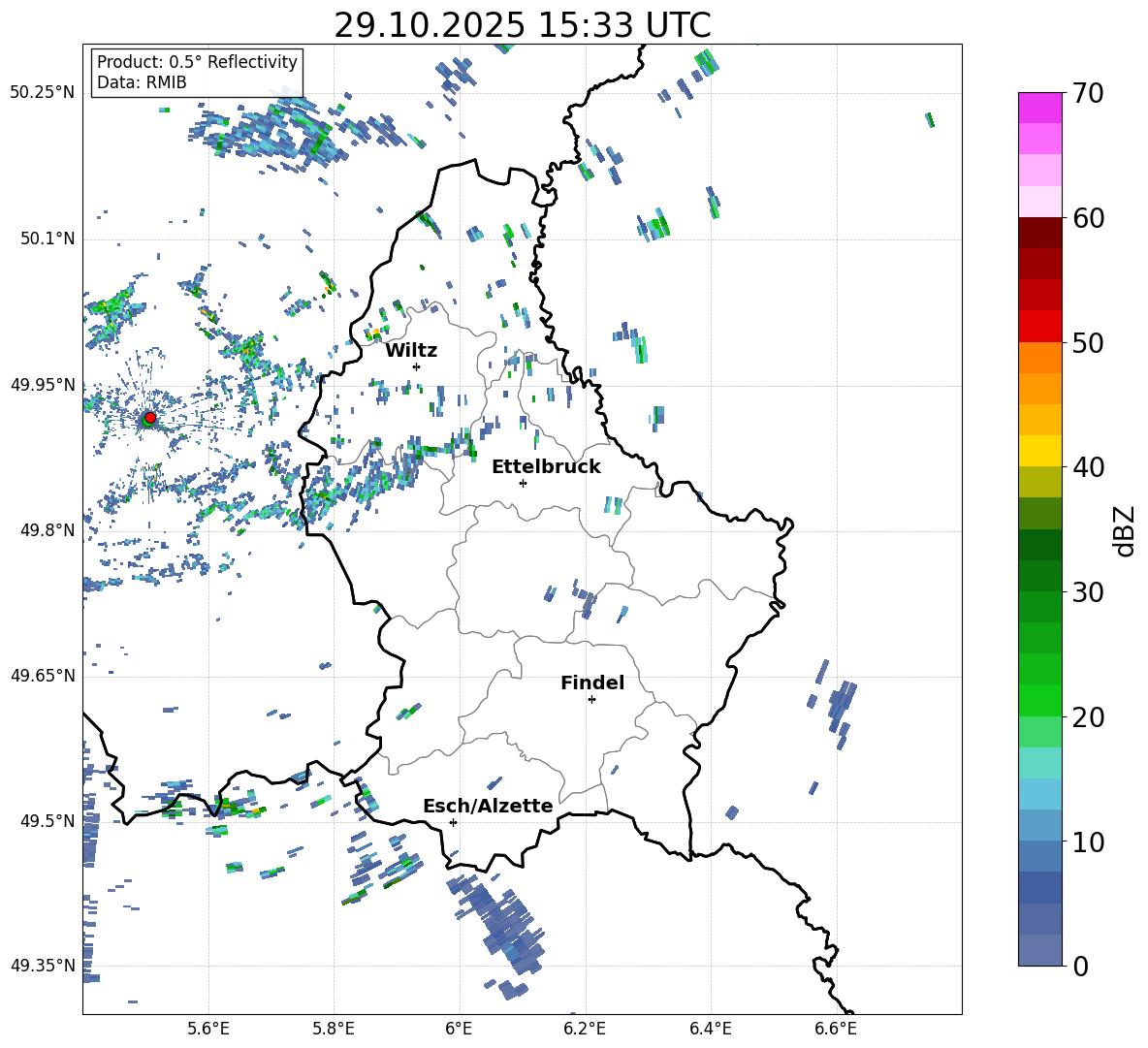Click the Findel label text

[591, 683]
